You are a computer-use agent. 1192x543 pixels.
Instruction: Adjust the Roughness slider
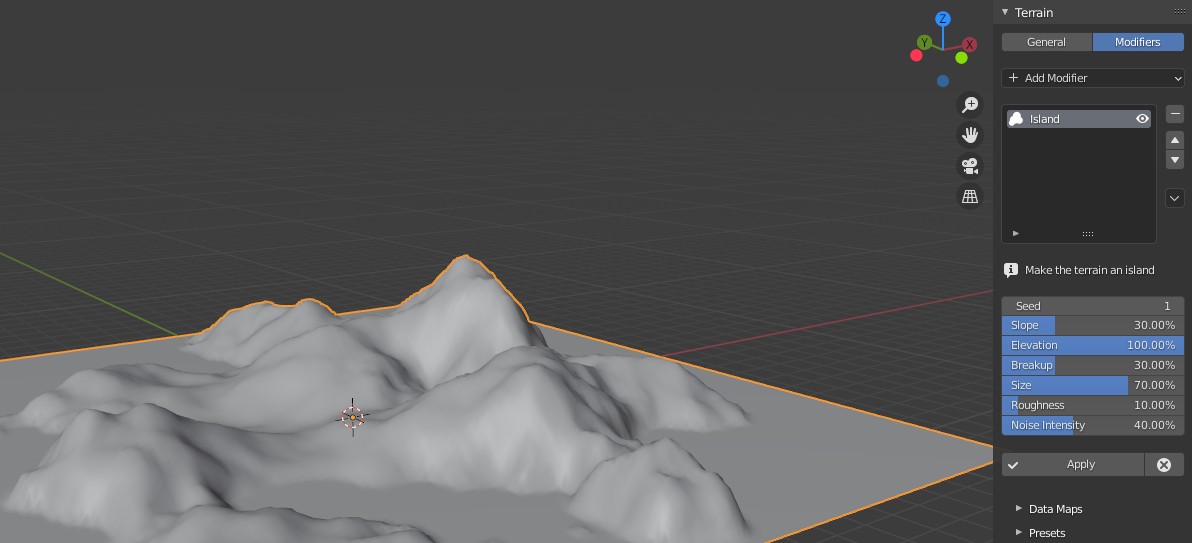pos(1092,405)
